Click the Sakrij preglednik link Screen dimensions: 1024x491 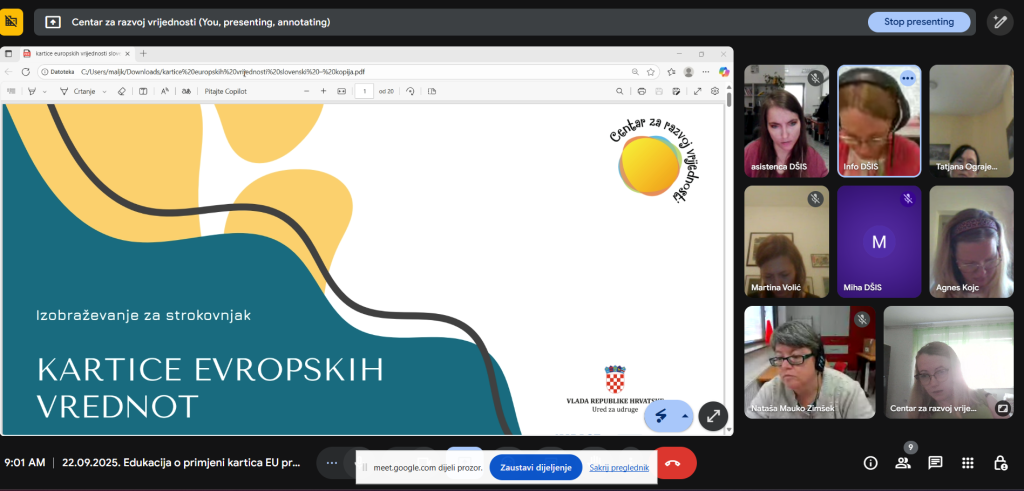coord(619,467)
